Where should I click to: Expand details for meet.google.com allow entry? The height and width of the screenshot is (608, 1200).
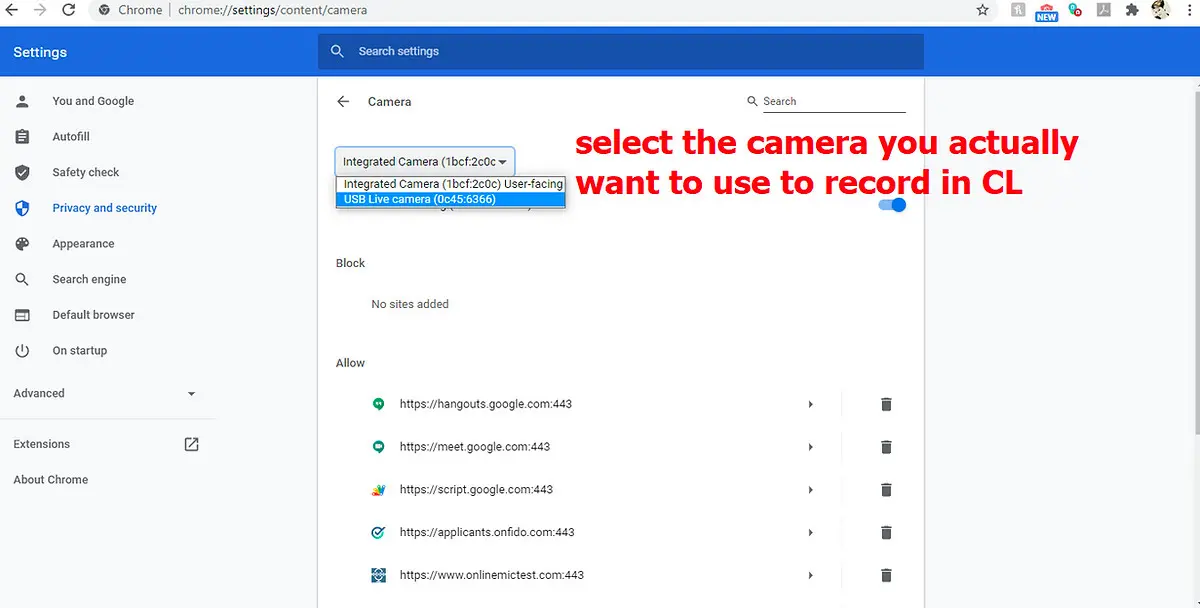(810, 447)
